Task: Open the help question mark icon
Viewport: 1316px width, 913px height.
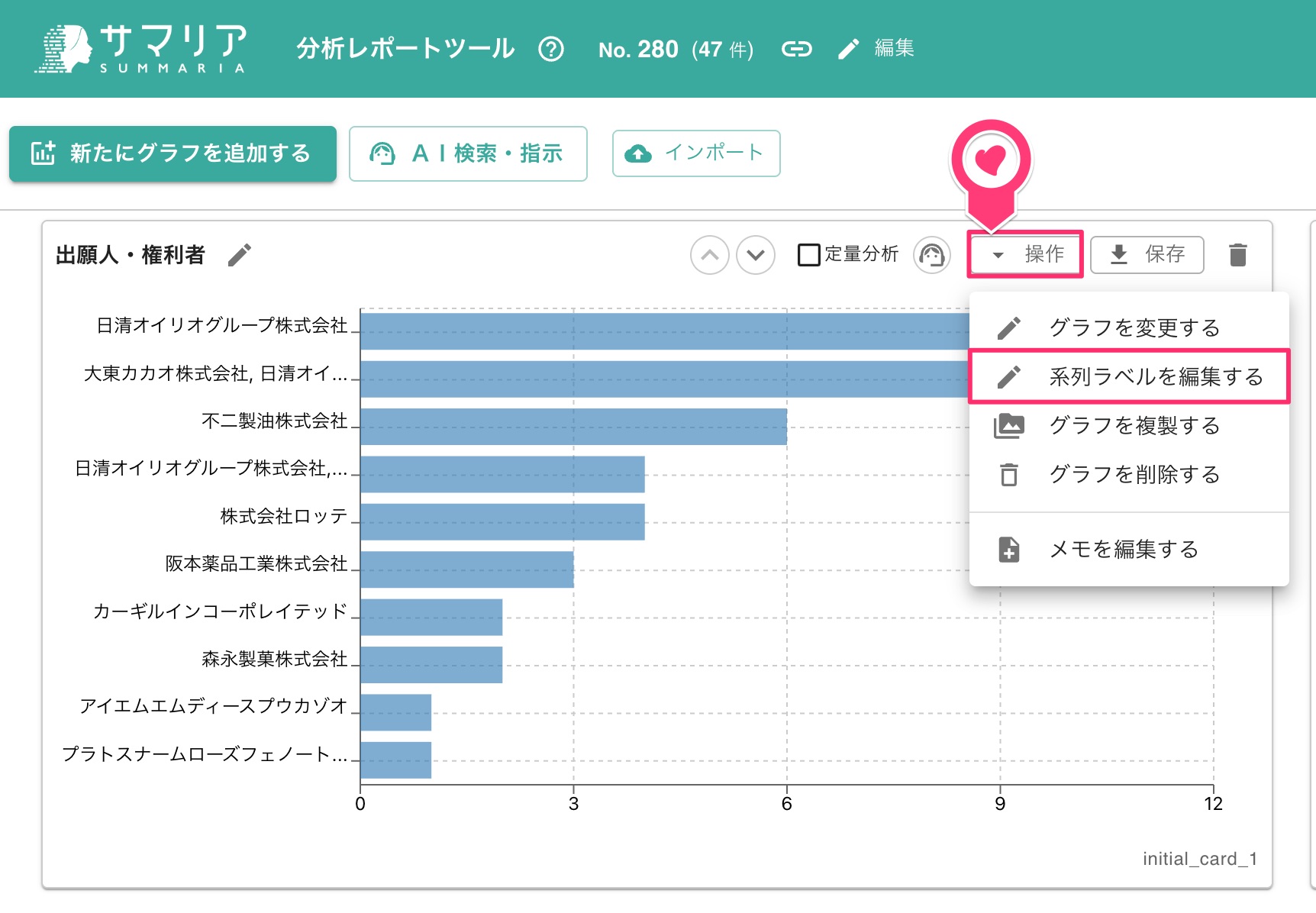Action: pyautogui.click(x=550, y=49)
